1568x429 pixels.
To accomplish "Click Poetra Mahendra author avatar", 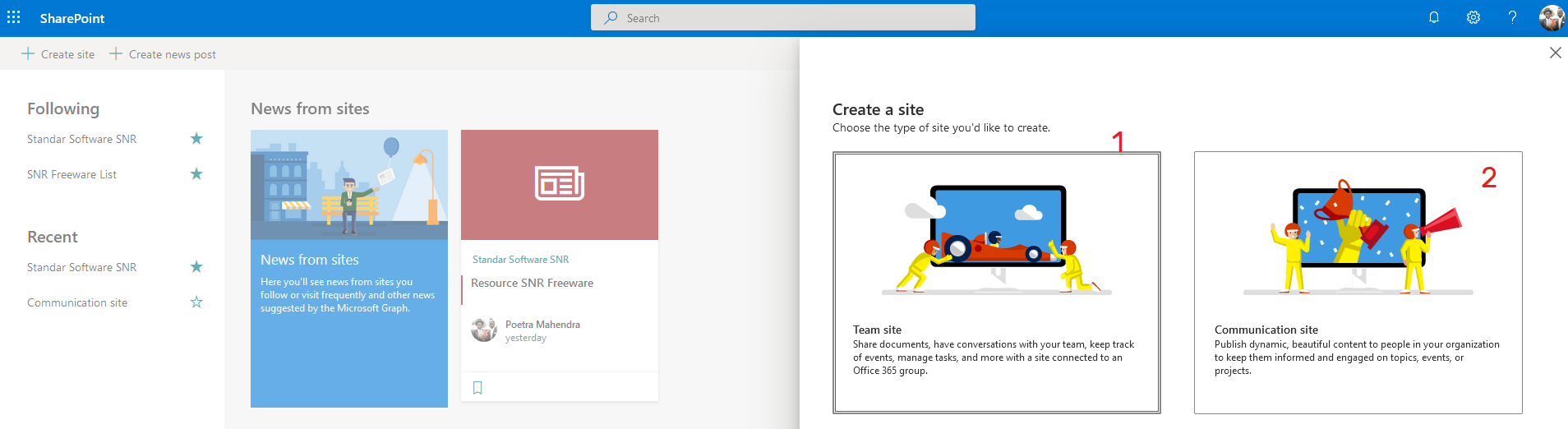I will (x=484, y=330).
